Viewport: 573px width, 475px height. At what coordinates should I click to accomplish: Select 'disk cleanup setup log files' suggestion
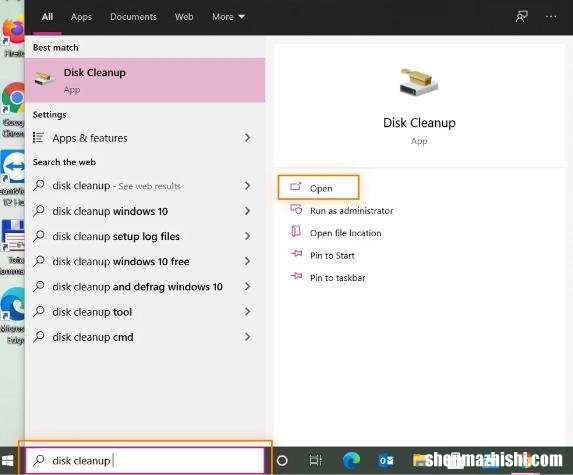click(145, 236)
